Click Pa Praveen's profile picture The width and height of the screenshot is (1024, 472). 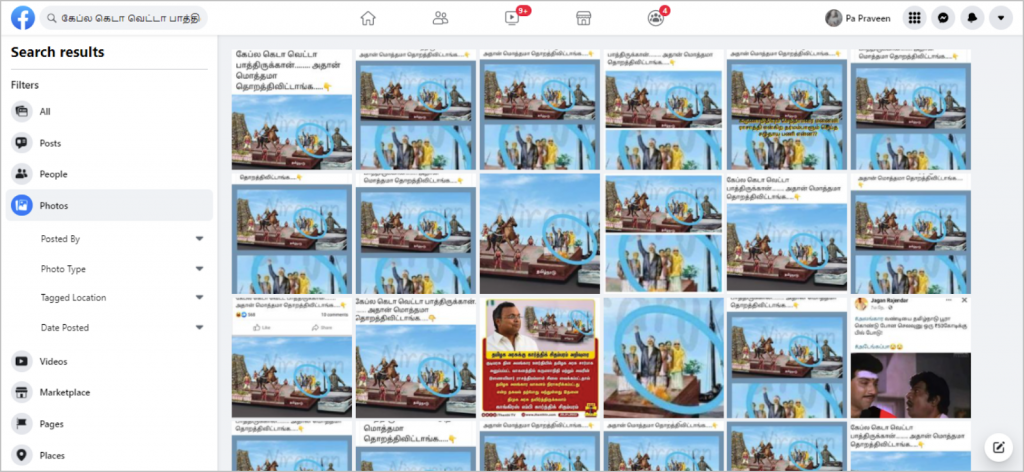coord(833,18)
